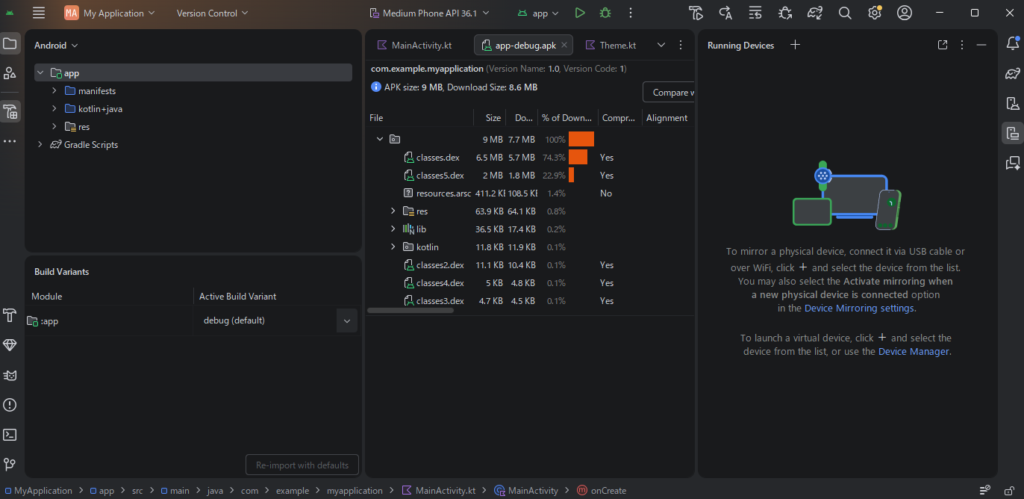Image resolution: width=1024 pixels, height=499 pixels.
Task: Open the Build hammer tool window
Action: [x=10, y=315]
